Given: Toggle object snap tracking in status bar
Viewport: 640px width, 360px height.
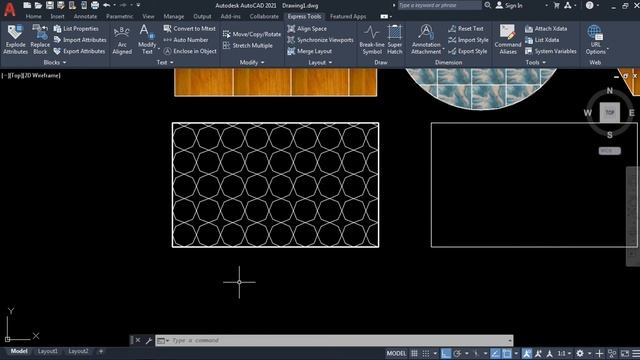Looking at the screenshot, I should click(495, 353).
